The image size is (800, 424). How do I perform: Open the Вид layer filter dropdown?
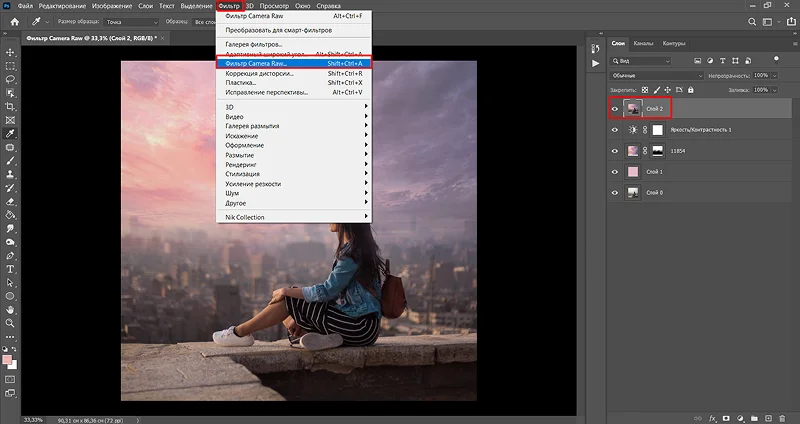coord(641,61)
